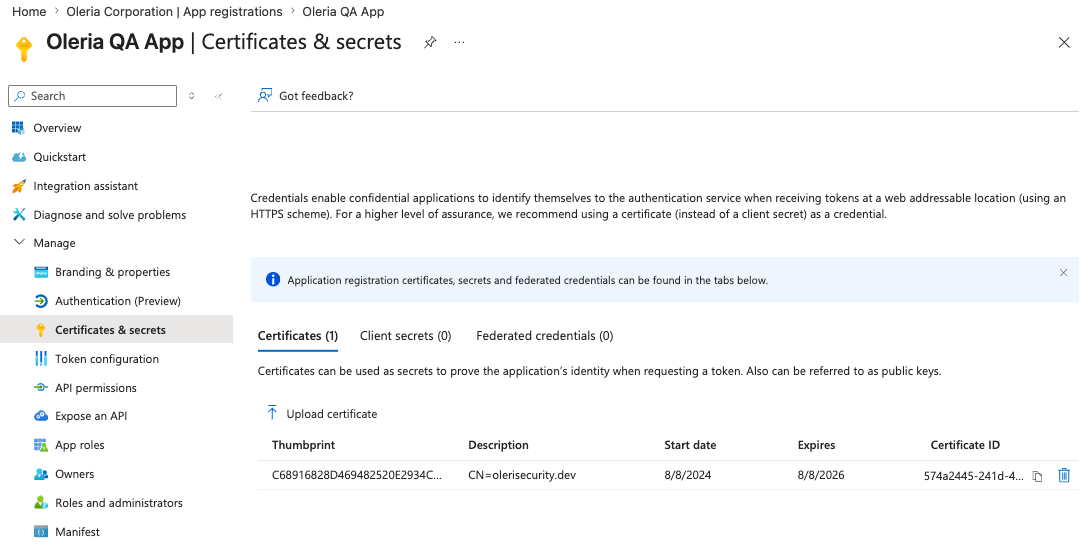The height and width of the screenshot is (545, 1082).
Task: Click the Certificates & secrets key icon
Action: point(41,330)
